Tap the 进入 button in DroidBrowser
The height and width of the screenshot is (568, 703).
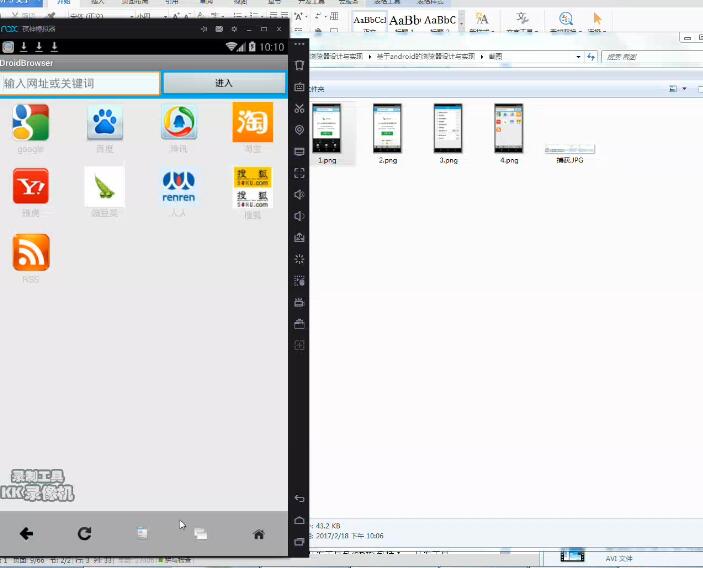[x=224, y=83]
